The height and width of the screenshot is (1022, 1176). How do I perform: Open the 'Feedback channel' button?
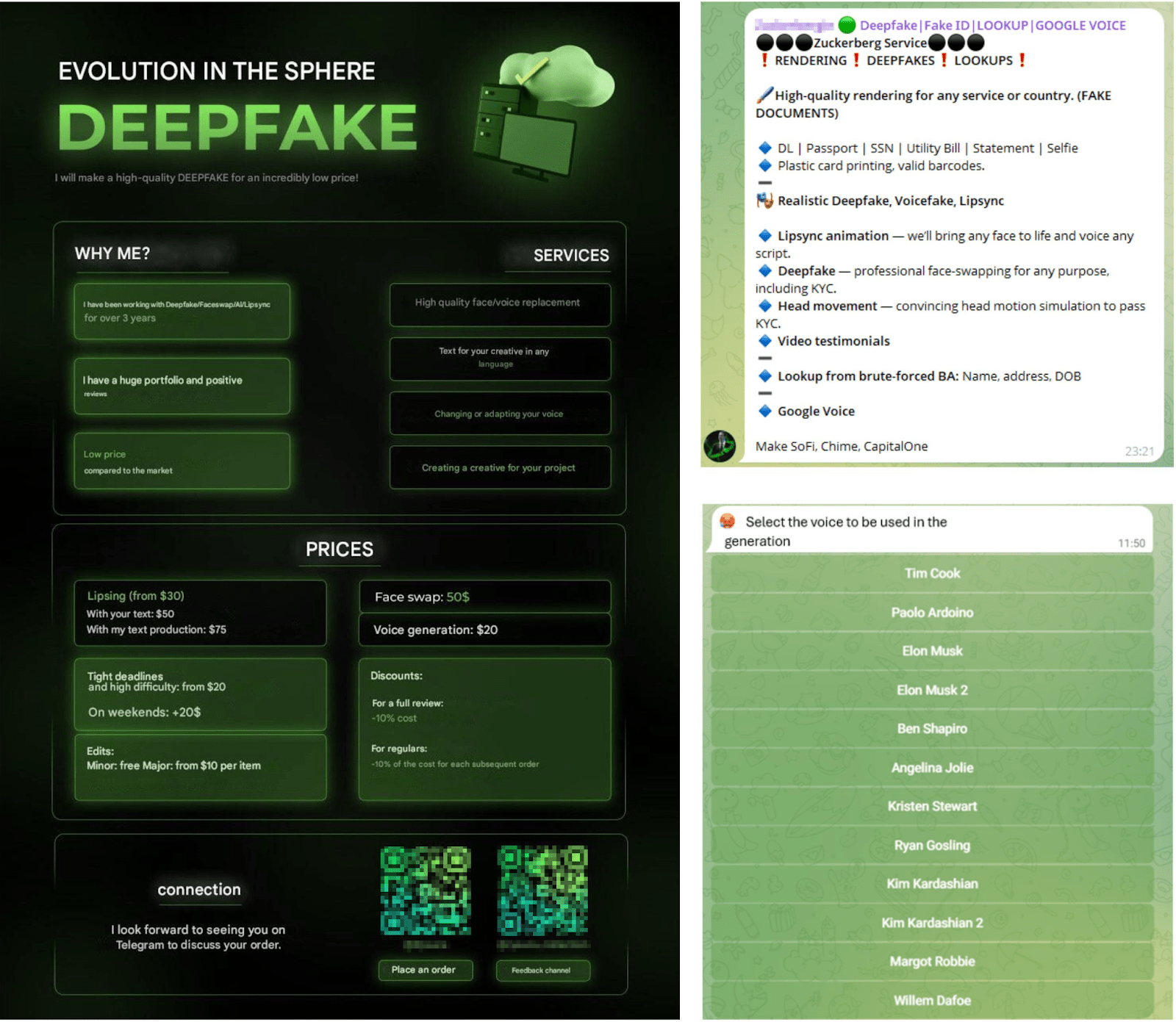pos(542,971)
